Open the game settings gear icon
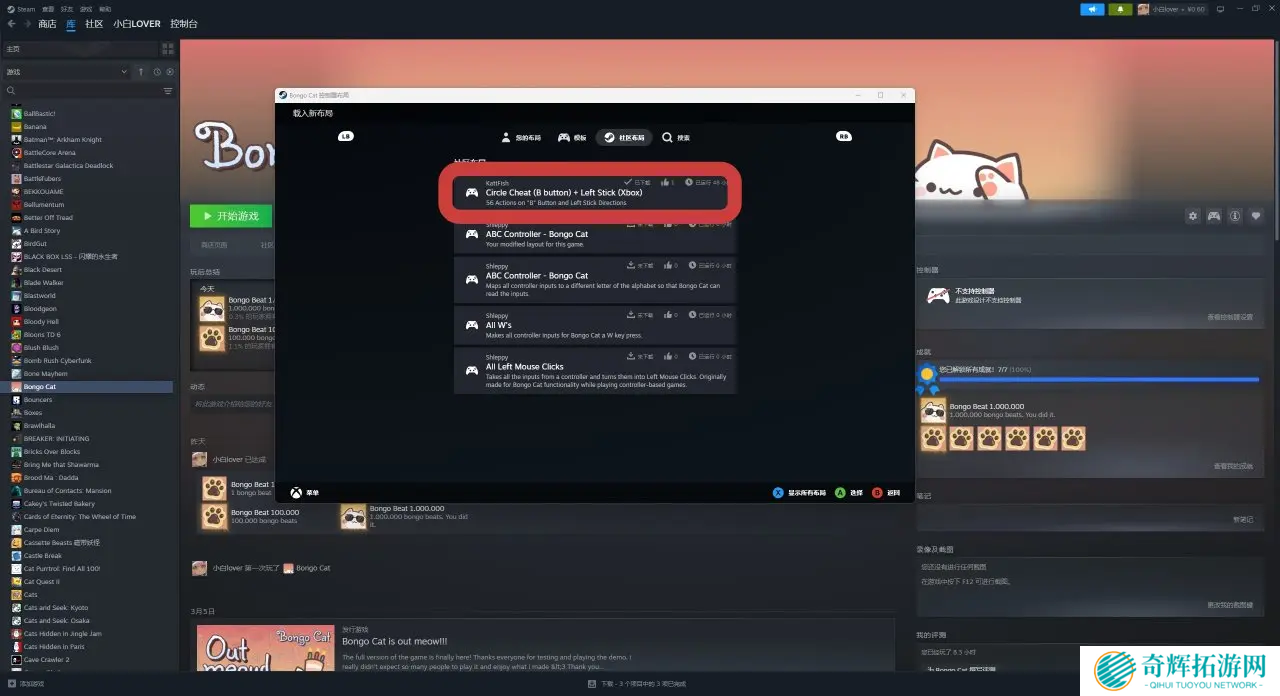1280x696 pixels. 1192,216
